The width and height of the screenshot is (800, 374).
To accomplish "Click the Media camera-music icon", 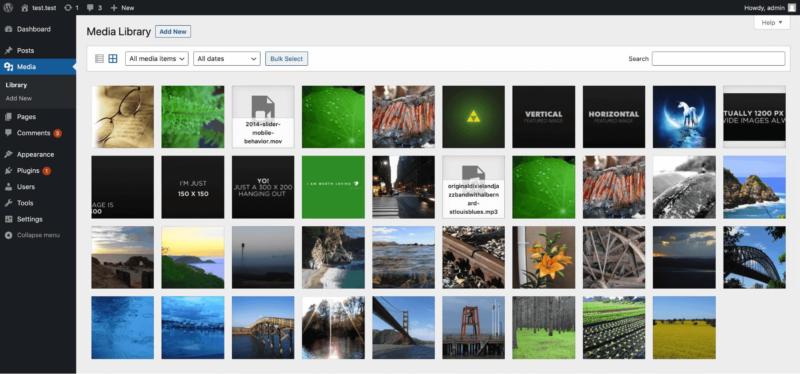I will 8,67.
